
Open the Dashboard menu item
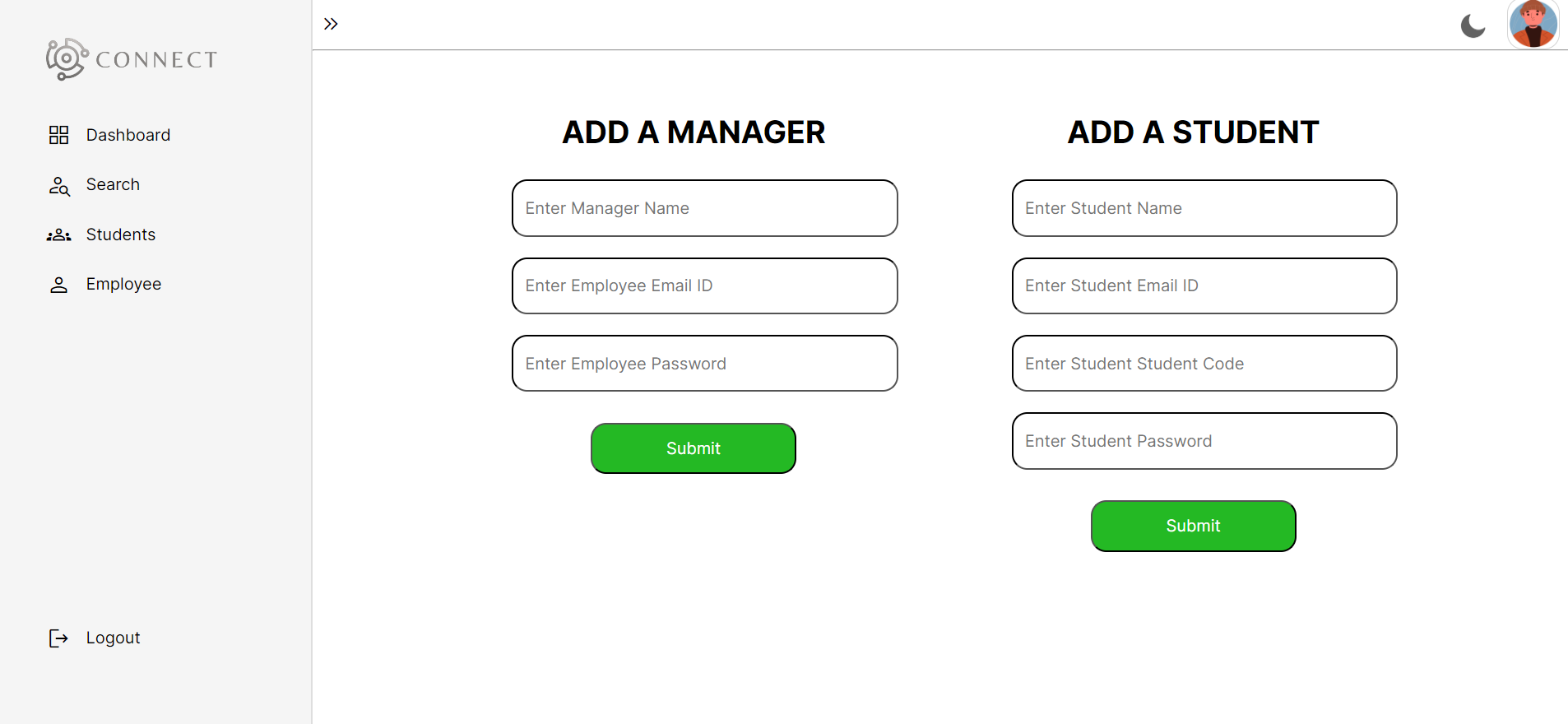(x=128, y=135)
